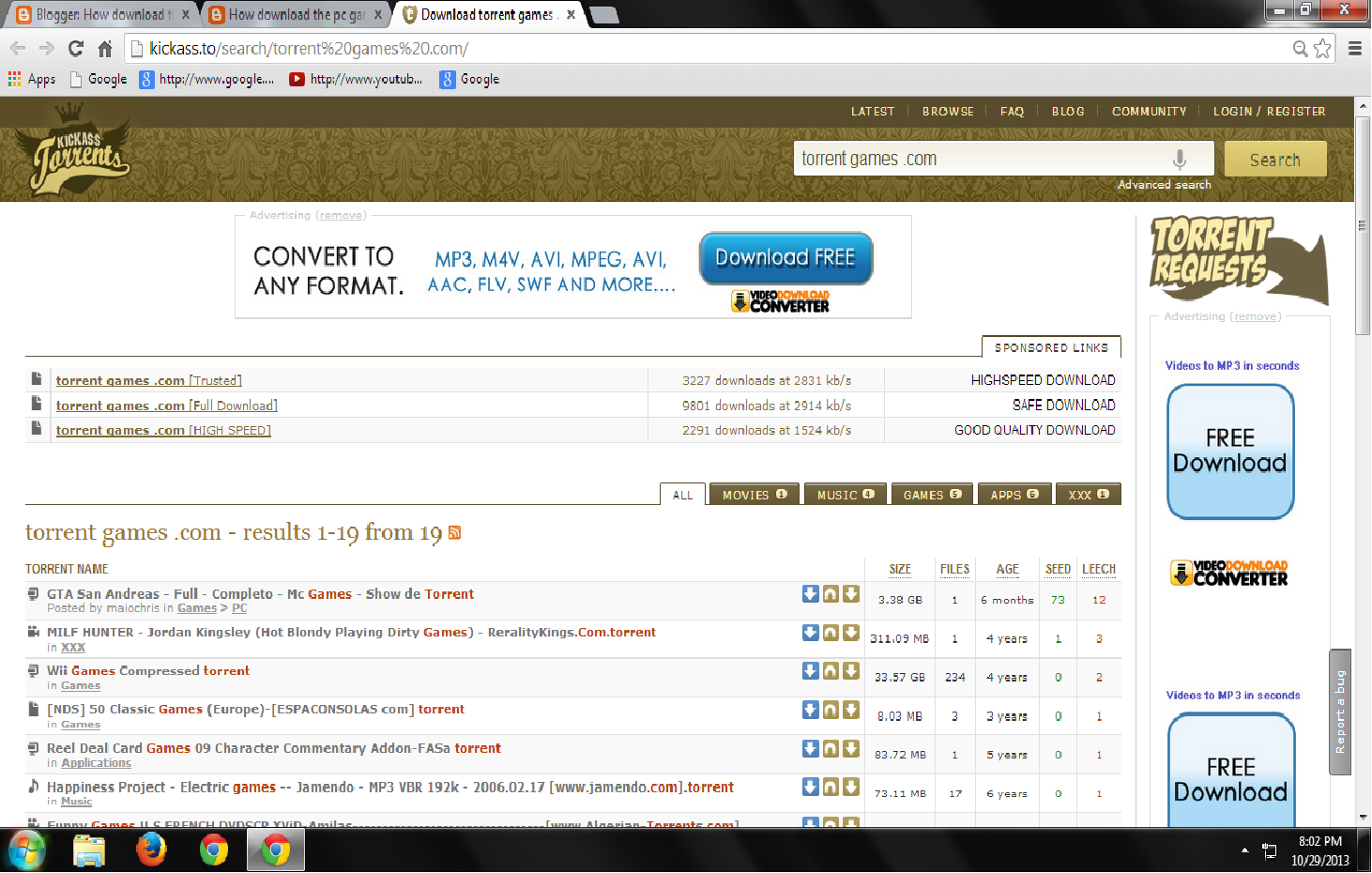
Task: Open the BLOG menu item
Action: point(1068,112)
